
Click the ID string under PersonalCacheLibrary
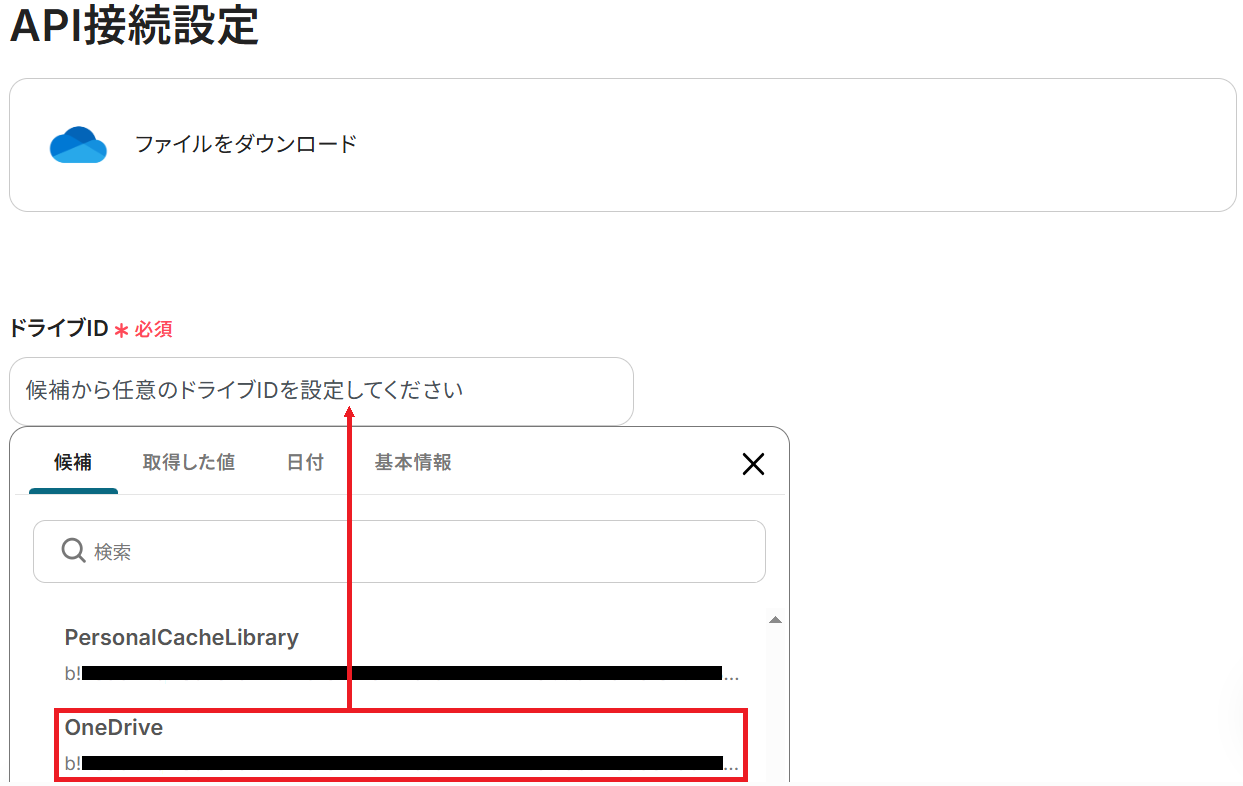coord(400,673)
